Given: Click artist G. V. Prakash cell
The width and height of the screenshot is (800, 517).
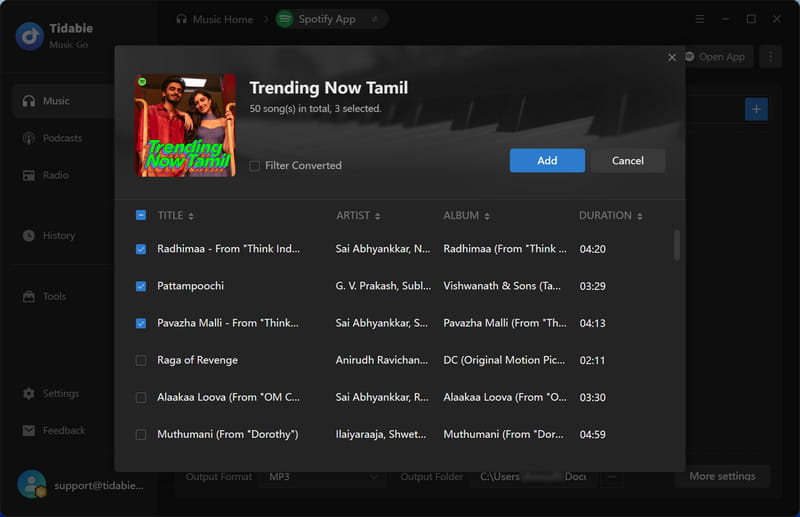Looking at the screenshot, I should point(383,286).
